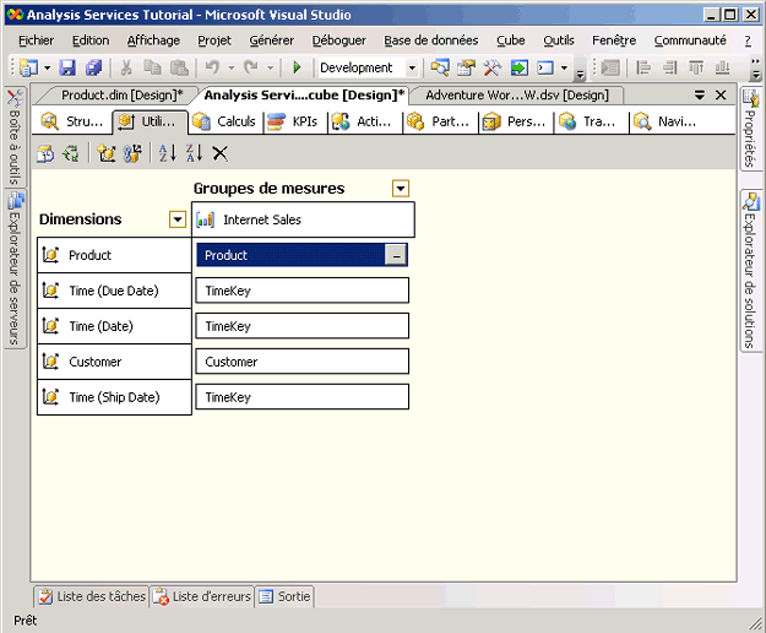Click the TimeKey cell for Time (Ship Date)

click(302, 397)
